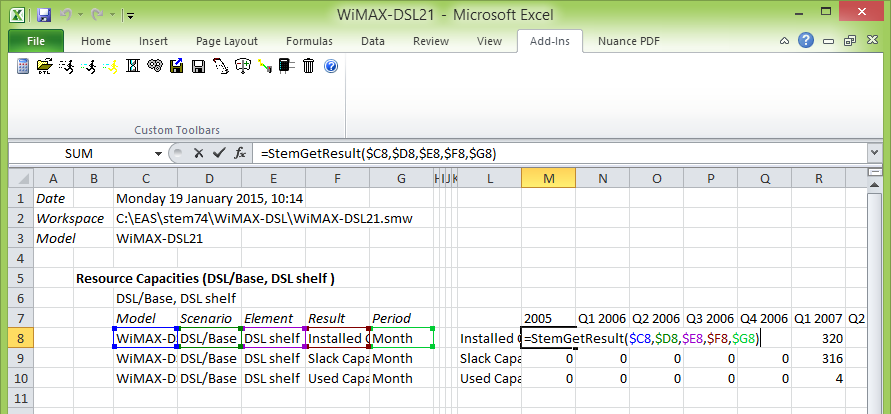Open Customize Quick Access Toolbar dropdown
Image resolution: width=891 pixels, height=414 pixels.
point(131,15)
